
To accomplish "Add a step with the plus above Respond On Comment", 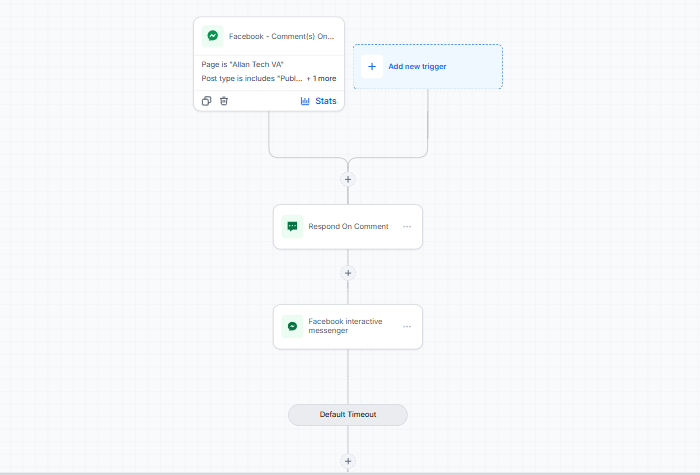I will tap(348, 179).
